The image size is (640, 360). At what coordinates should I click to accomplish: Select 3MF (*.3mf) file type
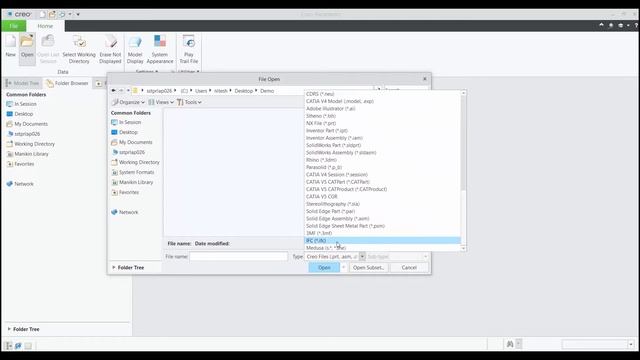[382, 233]
